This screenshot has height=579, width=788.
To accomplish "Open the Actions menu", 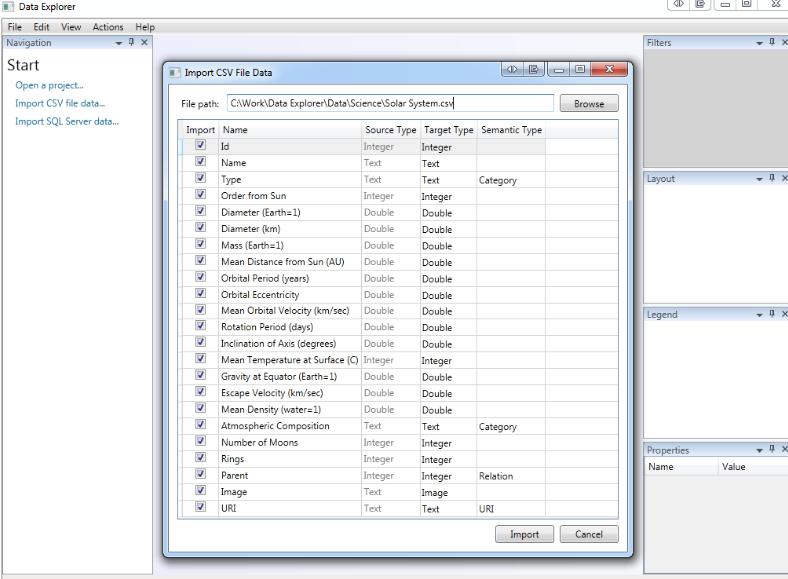I will tap(108, 26).
